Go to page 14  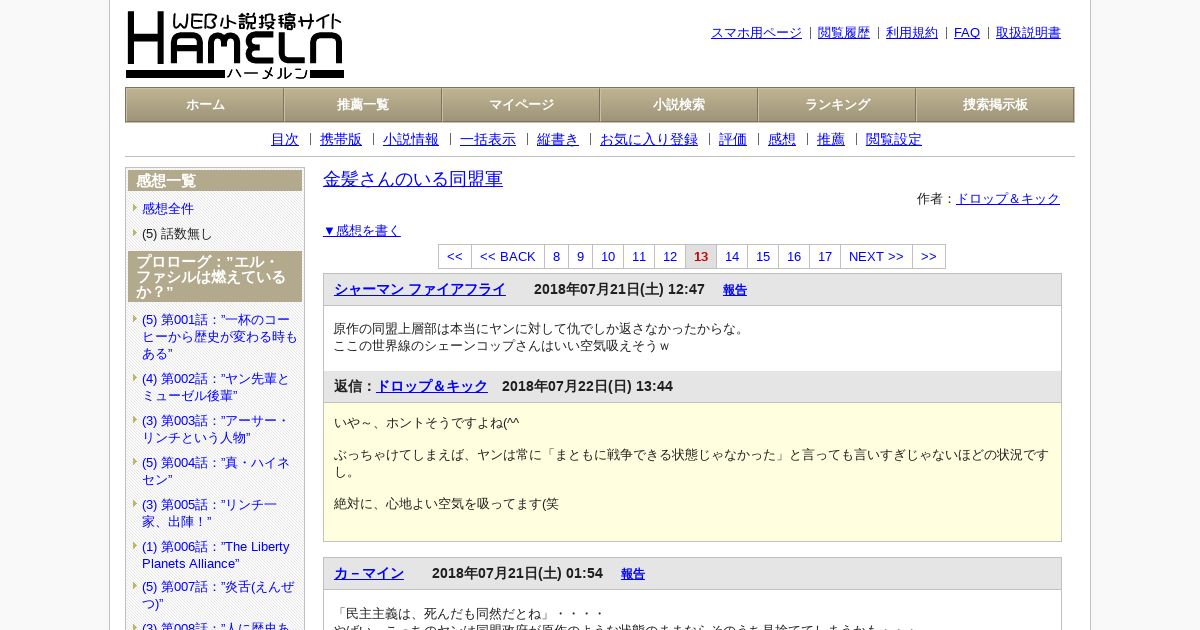(732, 257)
